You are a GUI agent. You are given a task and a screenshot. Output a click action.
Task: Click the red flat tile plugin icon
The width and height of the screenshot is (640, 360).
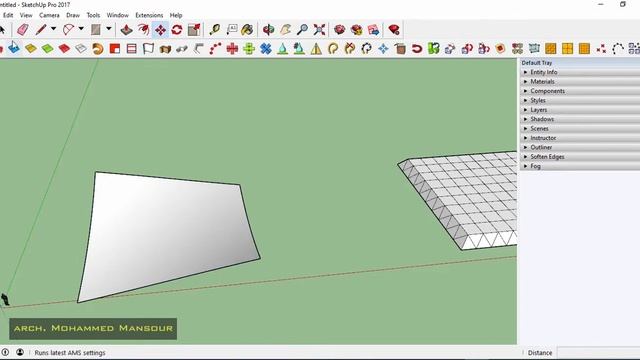coord(64,49)
